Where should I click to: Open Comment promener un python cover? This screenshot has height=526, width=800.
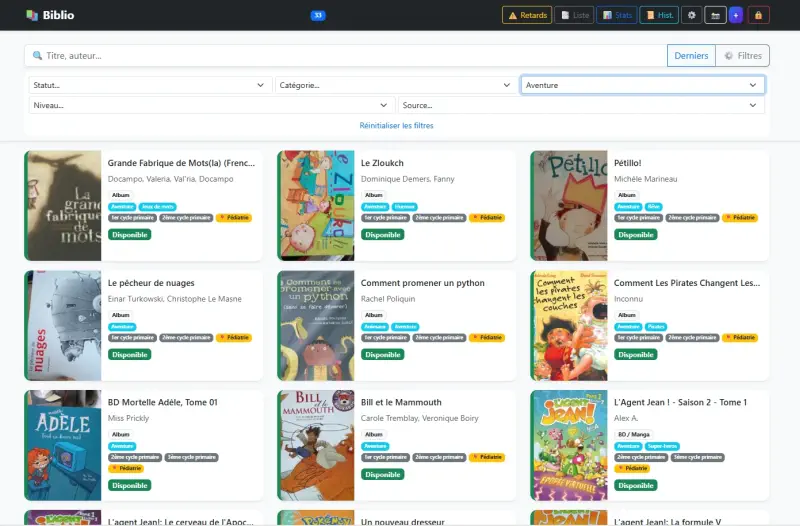(317, 325)
